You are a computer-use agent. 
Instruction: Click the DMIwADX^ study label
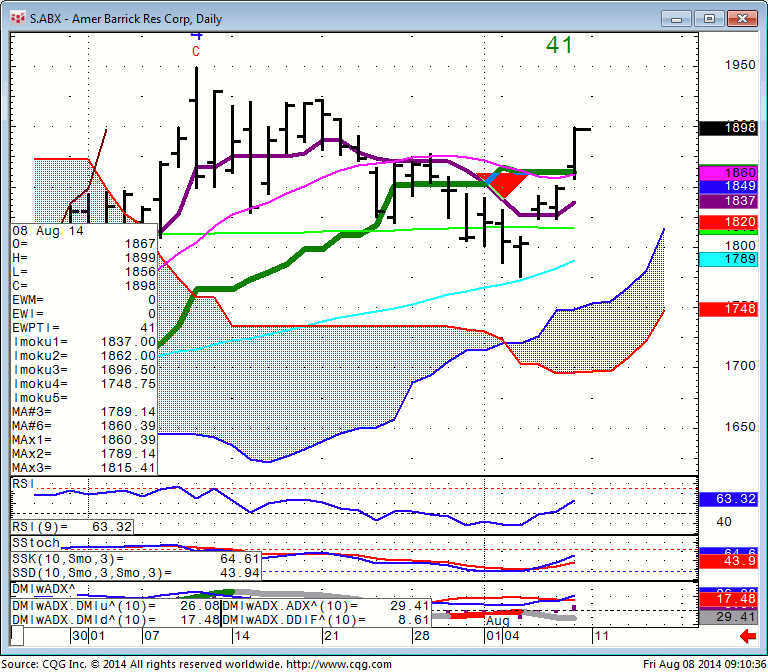click(43, 589)
